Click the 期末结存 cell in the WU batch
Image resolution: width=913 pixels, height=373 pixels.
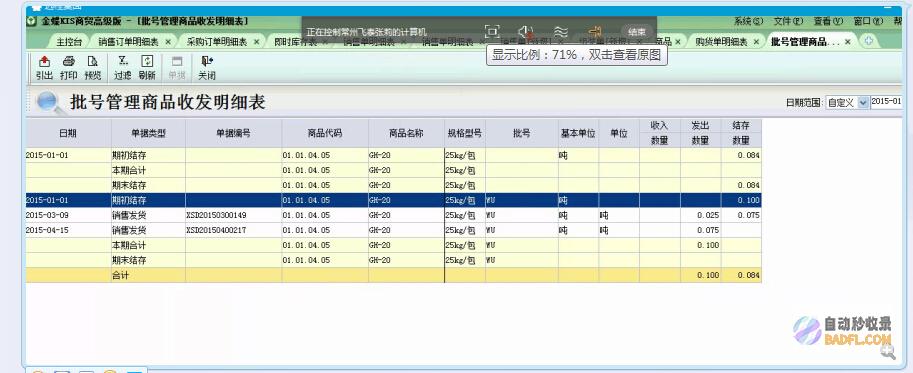click(x=148, y=261)
